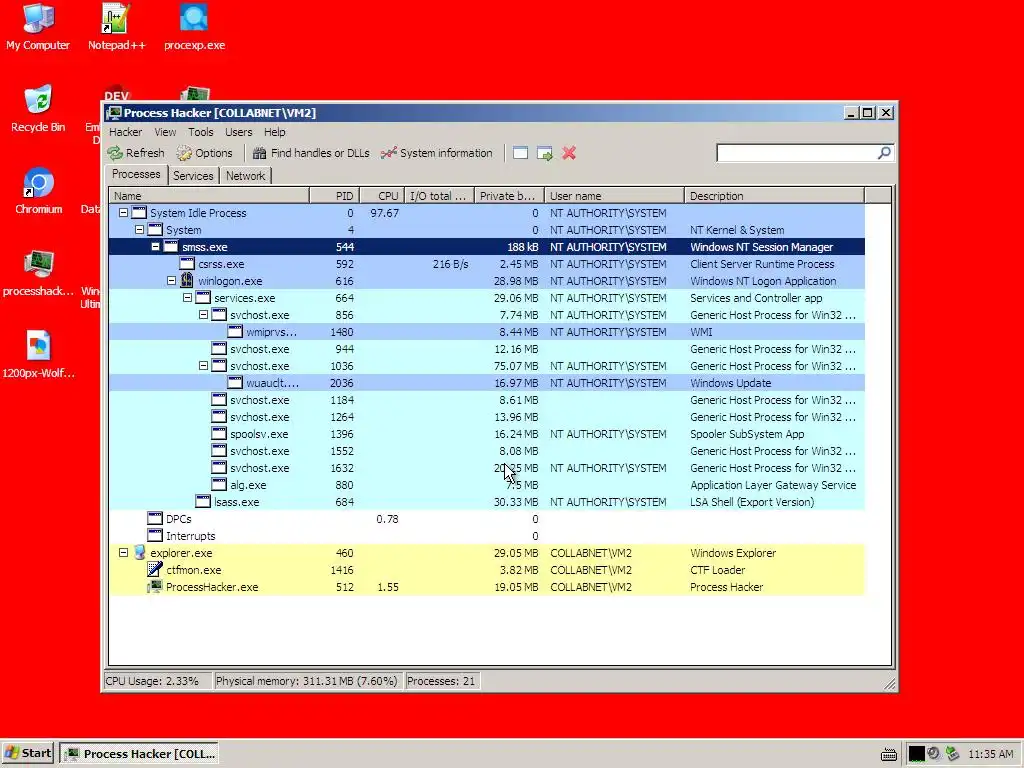Image resolution: width=1024 pixels, height=768 pixels.
Task: Select the svchost.exe row with PID 944
Action: (487, 349)
